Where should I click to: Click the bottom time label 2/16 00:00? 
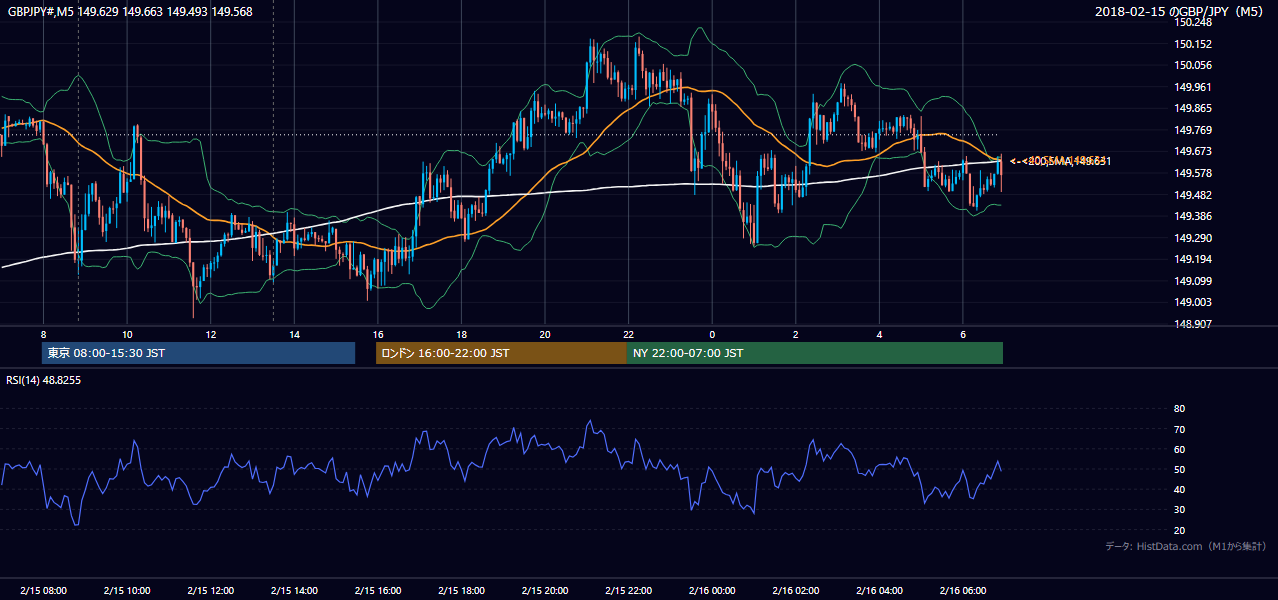(x=712, y=591)
